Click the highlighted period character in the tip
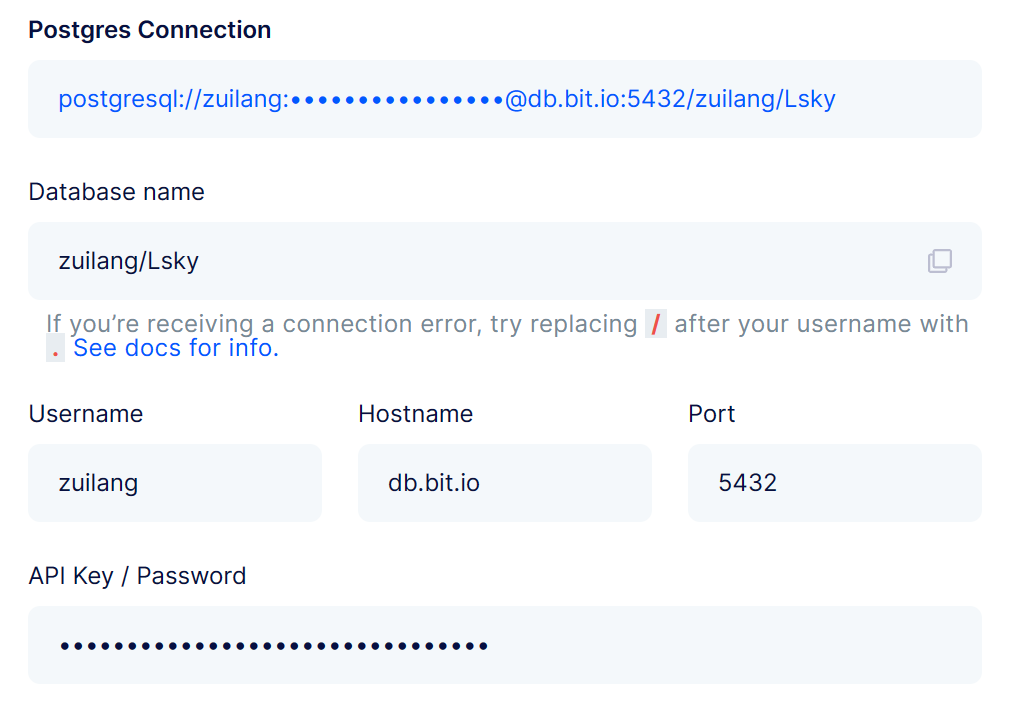The image size is (1031, 716). point(54,349)
